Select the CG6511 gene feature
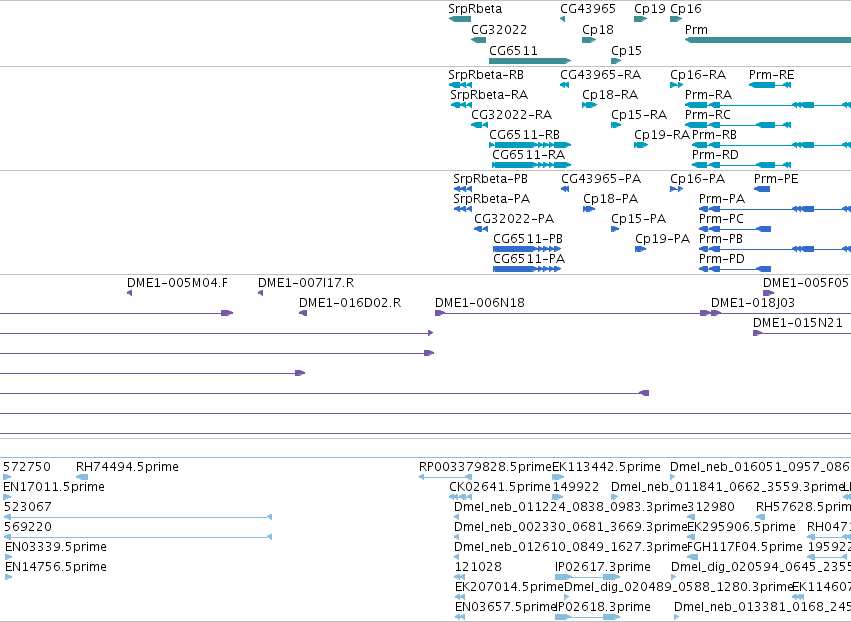851x622 pixels. [x=530, y=61]
